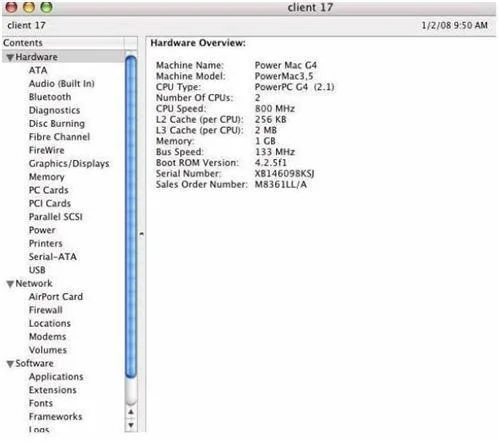Select the Hardware category row

click(x=63, y=57)
